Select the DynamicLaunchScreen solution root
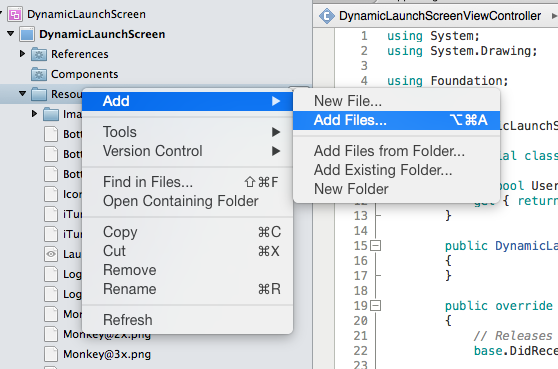Image resolution: width=558 pixels, height=369 pixels. coord(86,14)
